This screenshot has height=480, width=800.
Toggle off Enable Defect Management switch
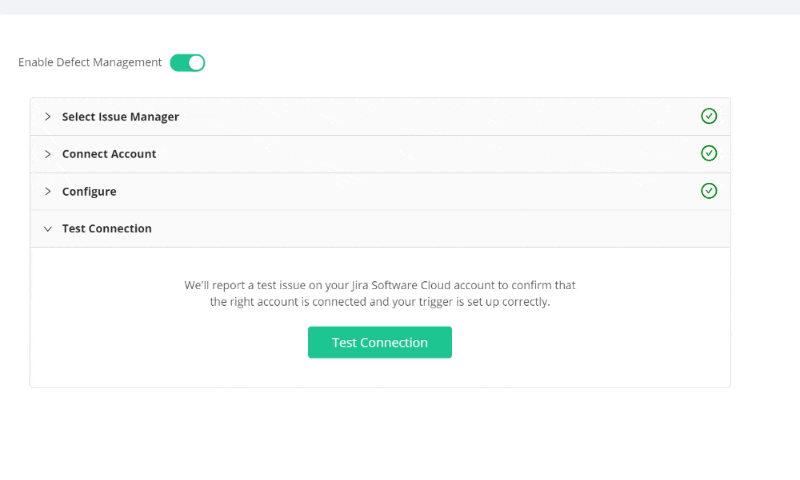click(x=187, y=63)
